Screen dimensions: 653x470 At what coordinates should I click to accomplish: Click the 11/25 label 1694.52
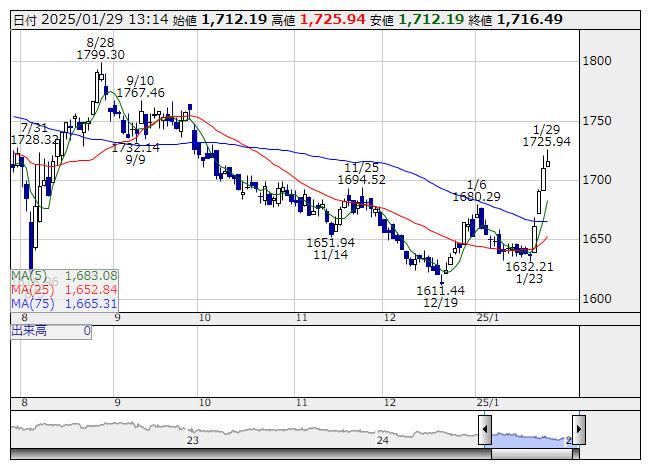(361, 174)
